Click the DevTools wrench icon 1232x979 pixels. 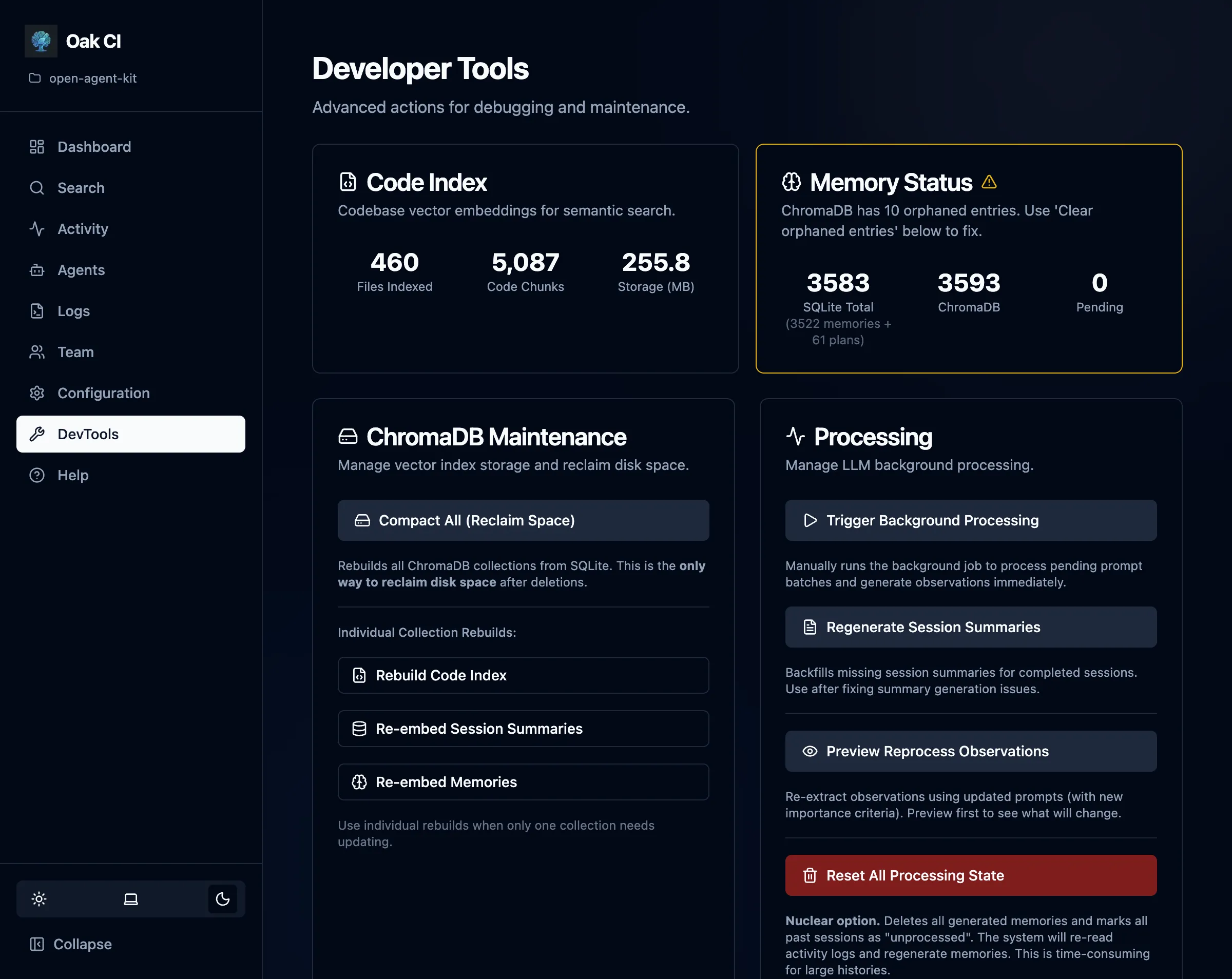[37, 434]
